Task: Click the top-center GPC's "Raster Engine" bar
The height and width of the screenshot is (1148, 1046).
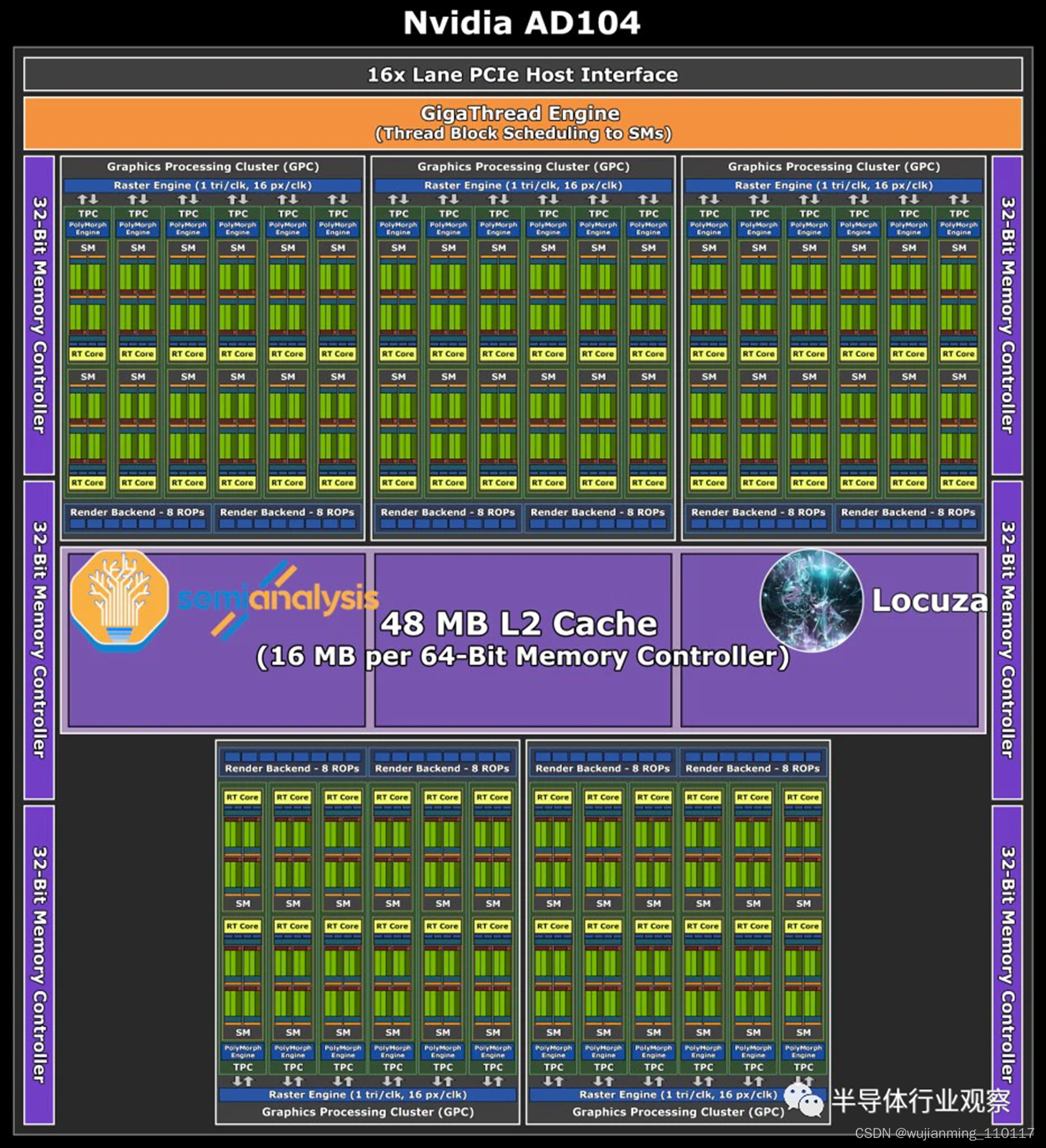Action: pyautogui.click(x=524, y=185)
